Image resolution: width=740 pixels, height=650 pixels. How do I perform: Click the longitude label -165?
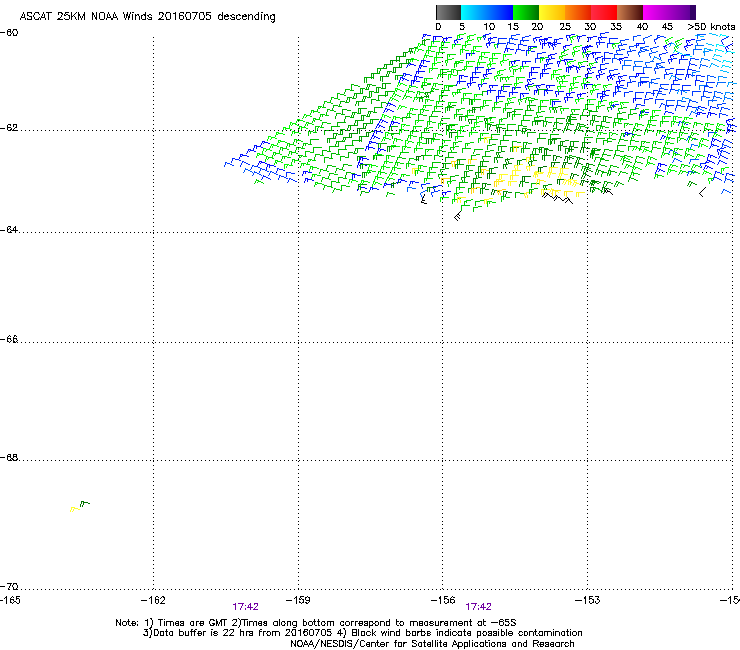point(10,600)
